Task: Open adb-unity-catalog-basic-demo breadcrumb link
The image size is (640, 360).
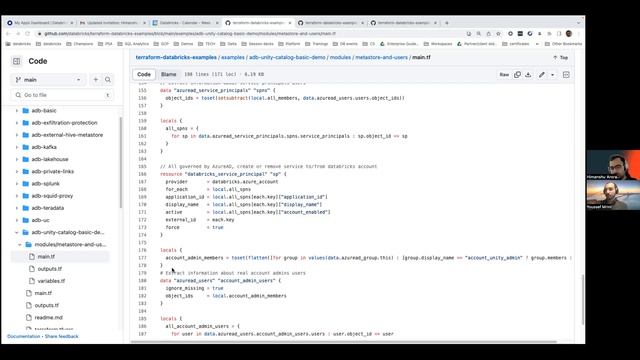Action: pos(287,58)
